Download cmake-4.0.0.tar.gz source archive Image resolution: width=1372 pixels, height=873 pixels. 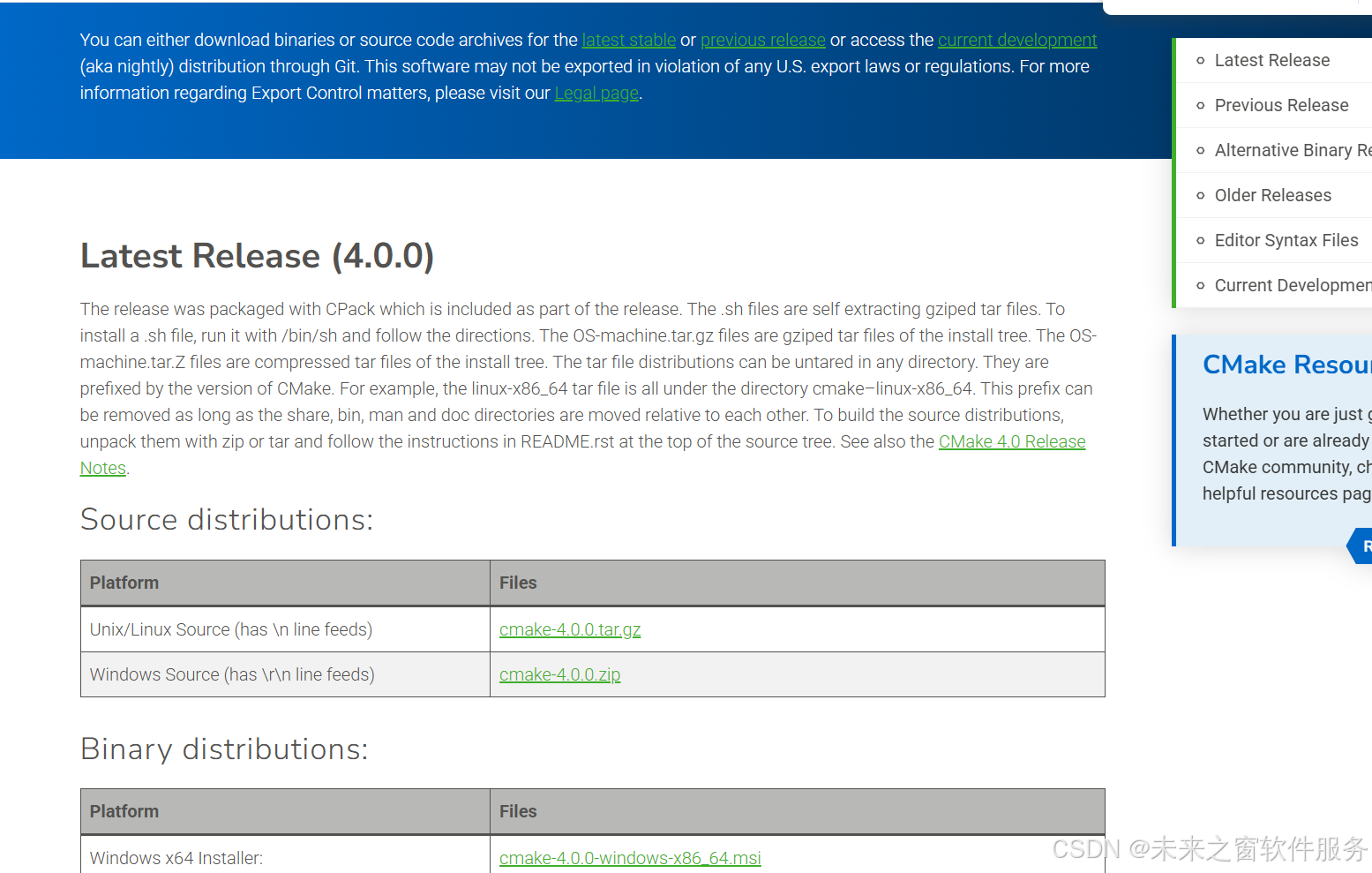click(x=570, y=629)
